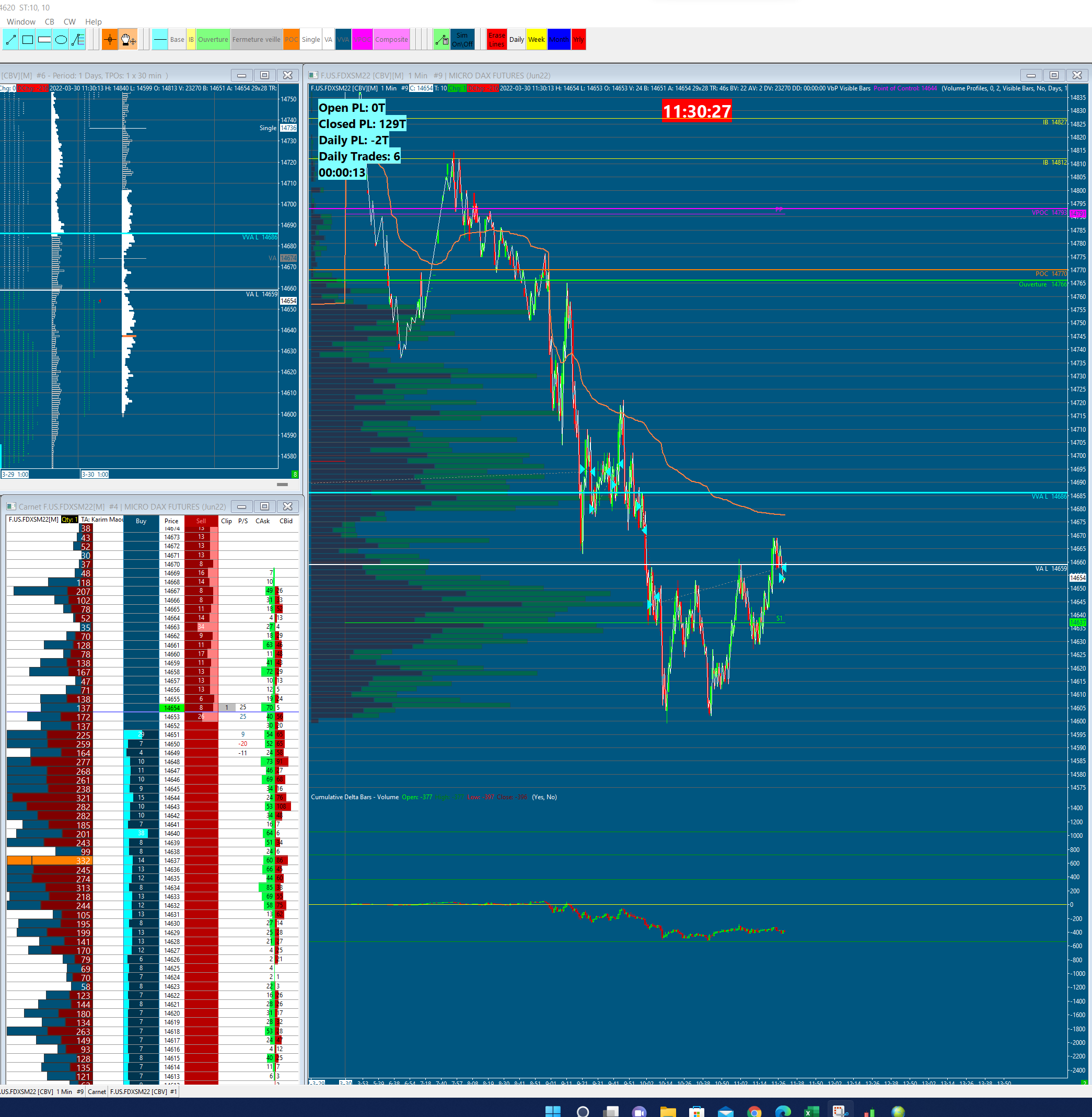Select the line drawing tool
The image size is (1092, 1117).
tap(11, 40)
